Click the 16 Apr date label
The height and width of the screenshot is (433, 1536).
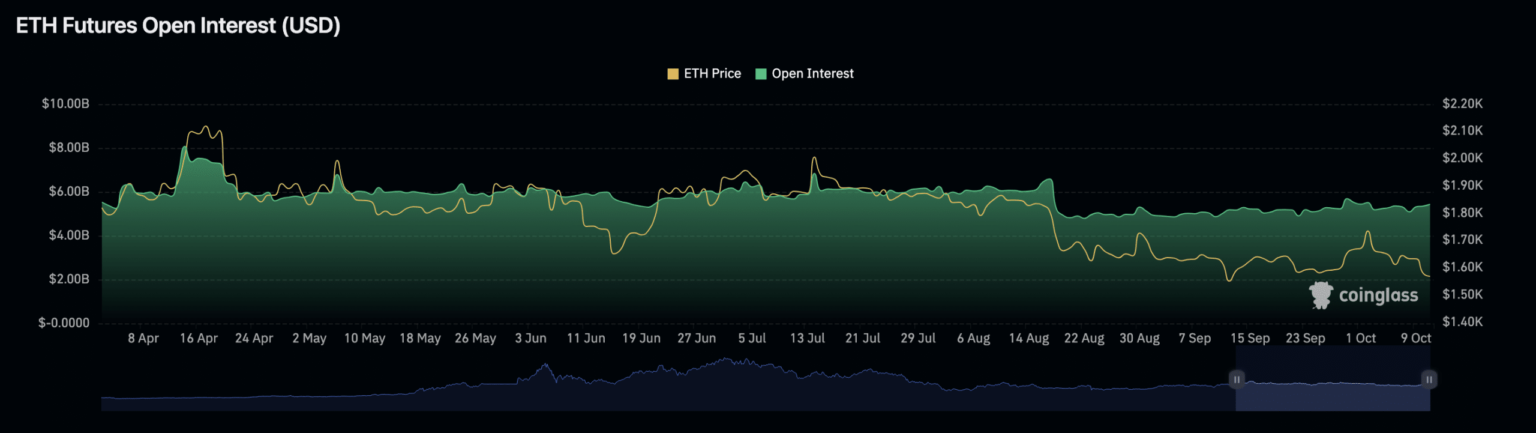click(x=199, y=339)
